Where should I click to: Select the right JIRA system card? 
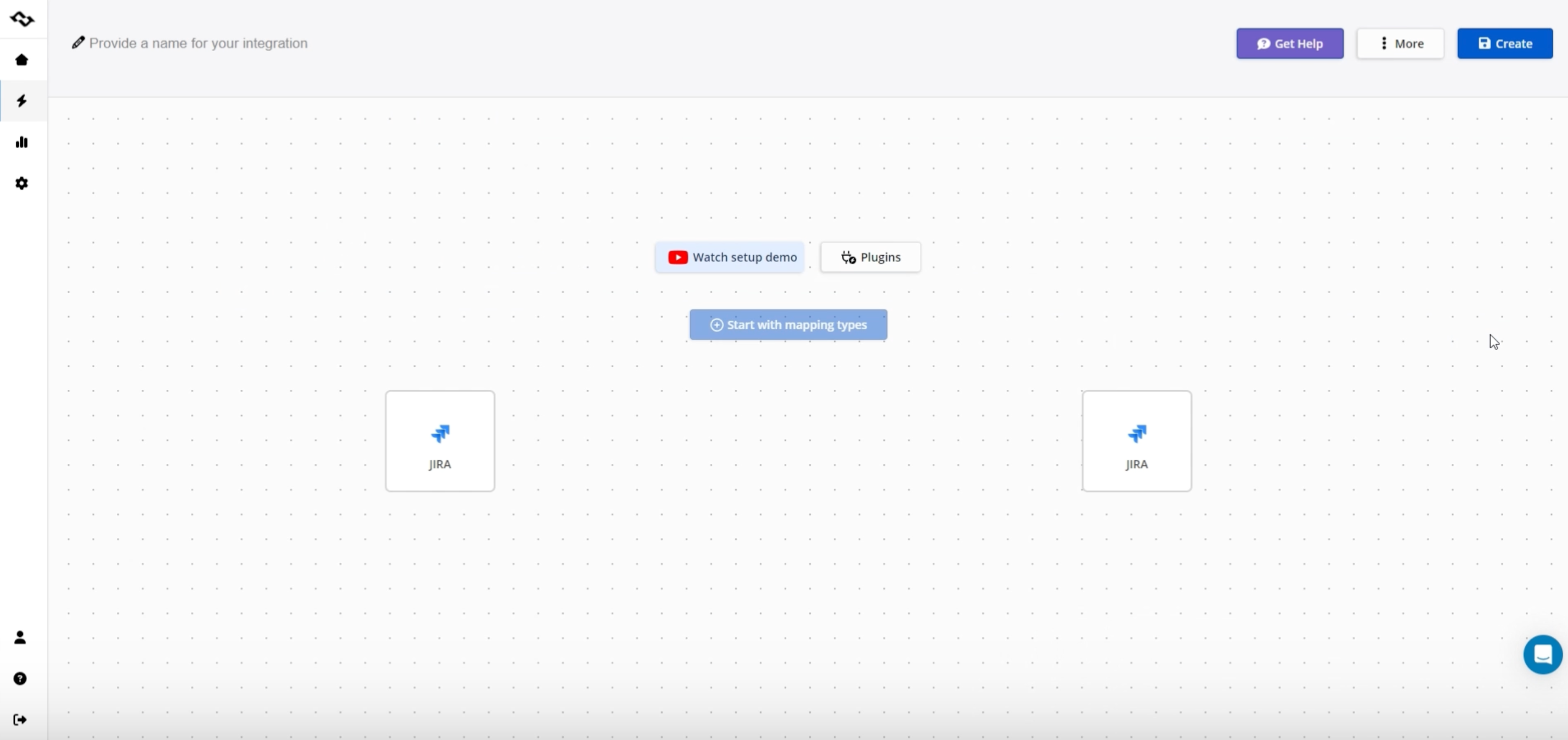(1137, 441)
